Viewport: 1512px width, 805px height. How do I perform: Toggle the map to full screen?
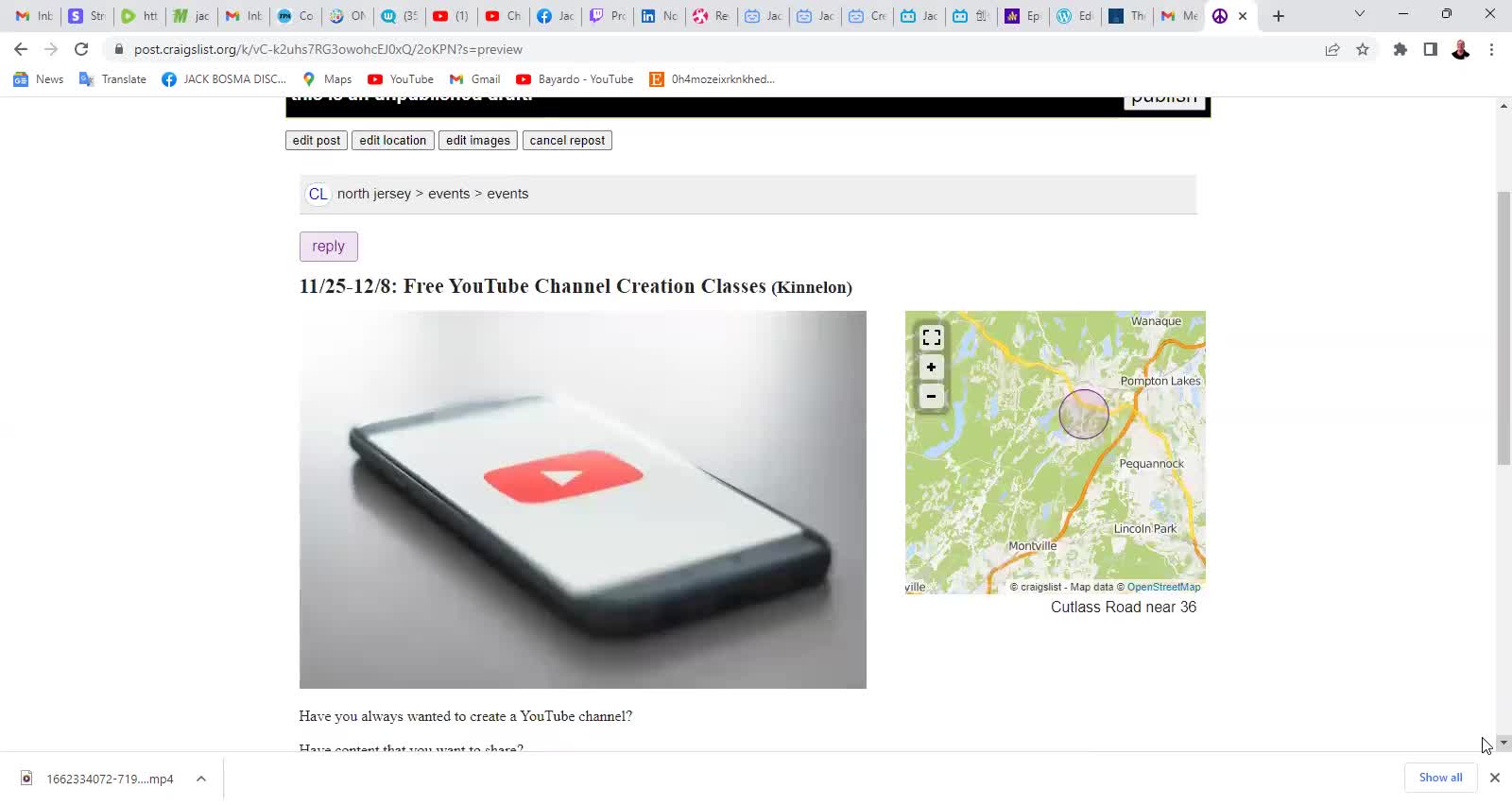click(932, 337)
